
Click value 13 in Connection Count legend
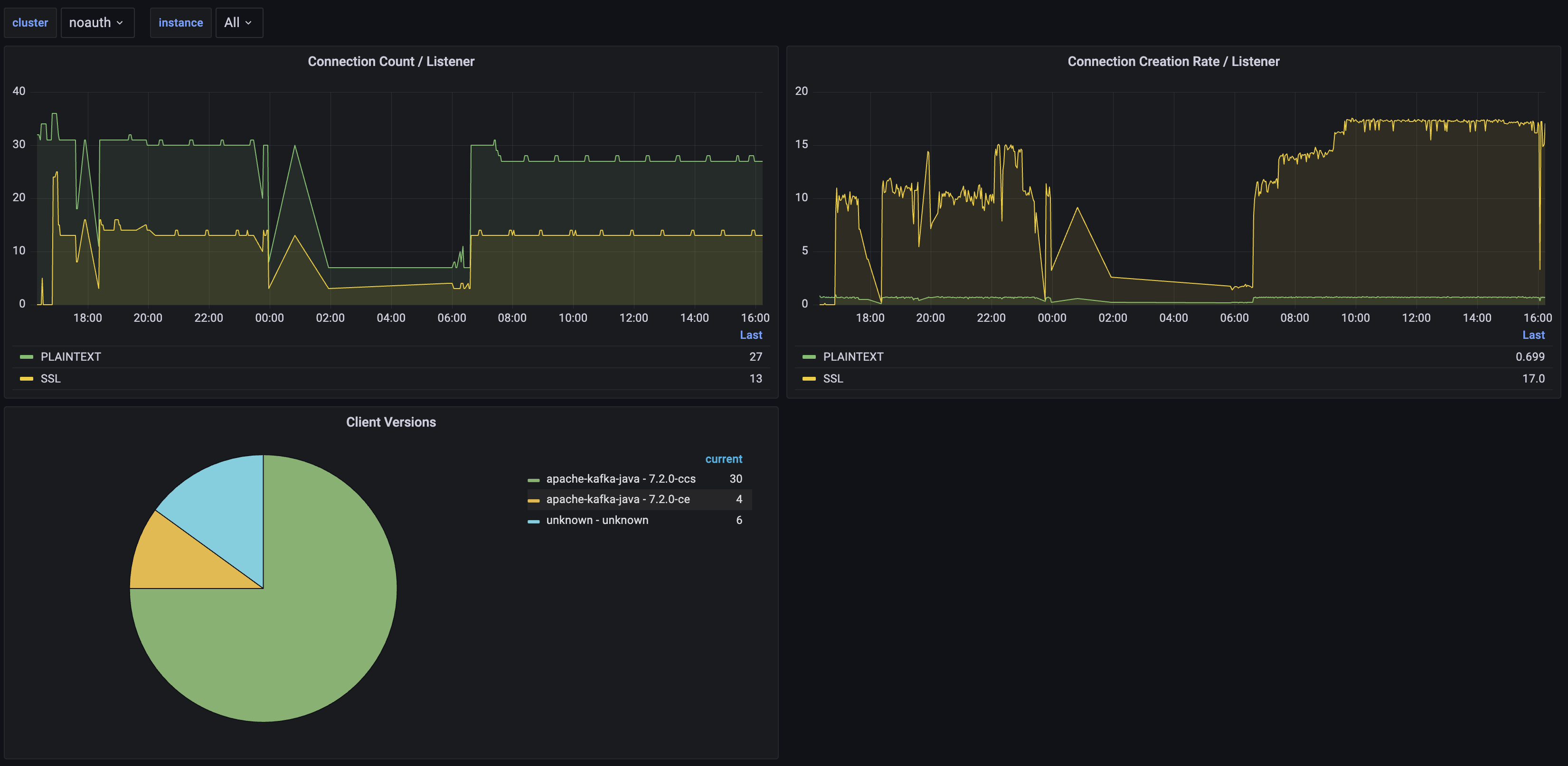coord(756,378)
